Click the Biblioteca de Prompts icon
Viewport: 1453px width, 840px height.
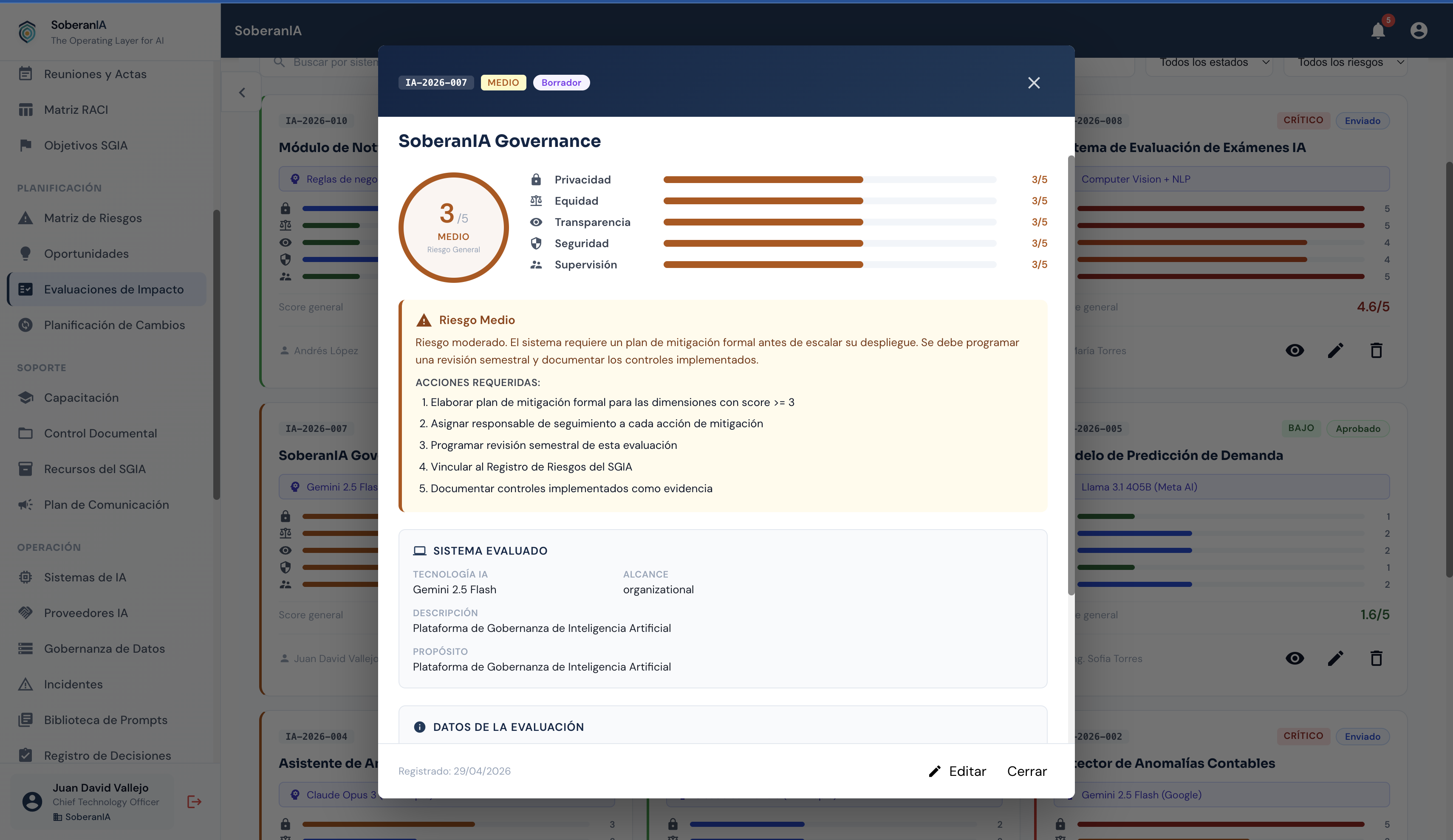tap(25, 719)
